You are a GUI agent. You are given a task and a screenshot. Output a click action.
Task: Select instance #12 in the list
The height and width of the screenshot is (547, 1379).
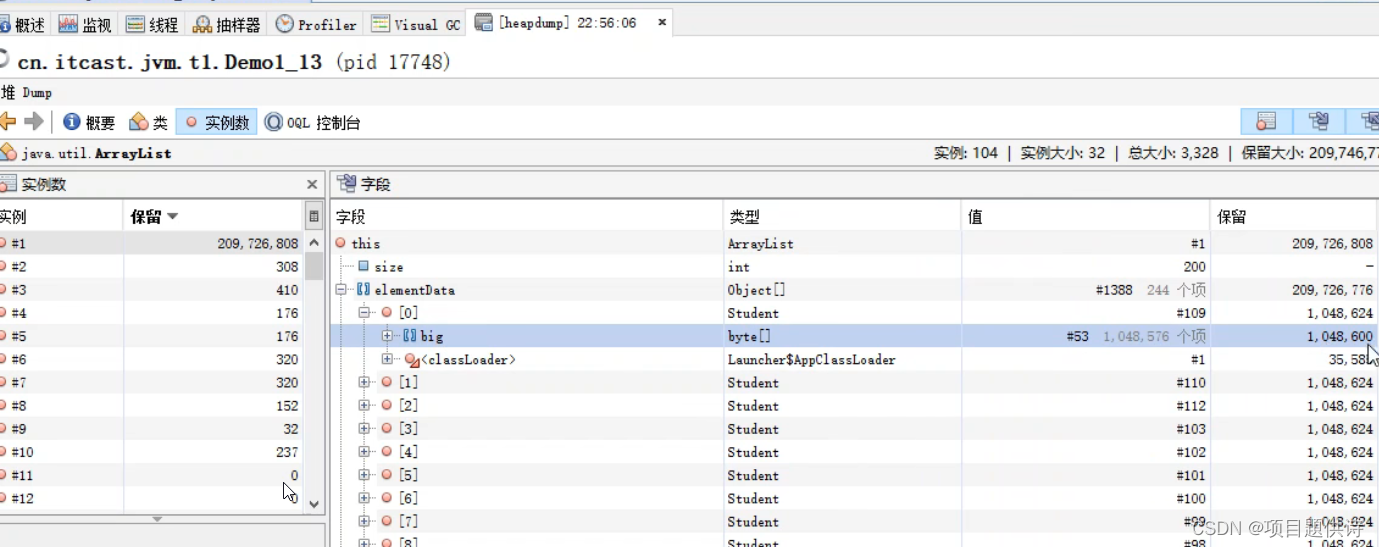pyautogui.click(x=151, y=498)
